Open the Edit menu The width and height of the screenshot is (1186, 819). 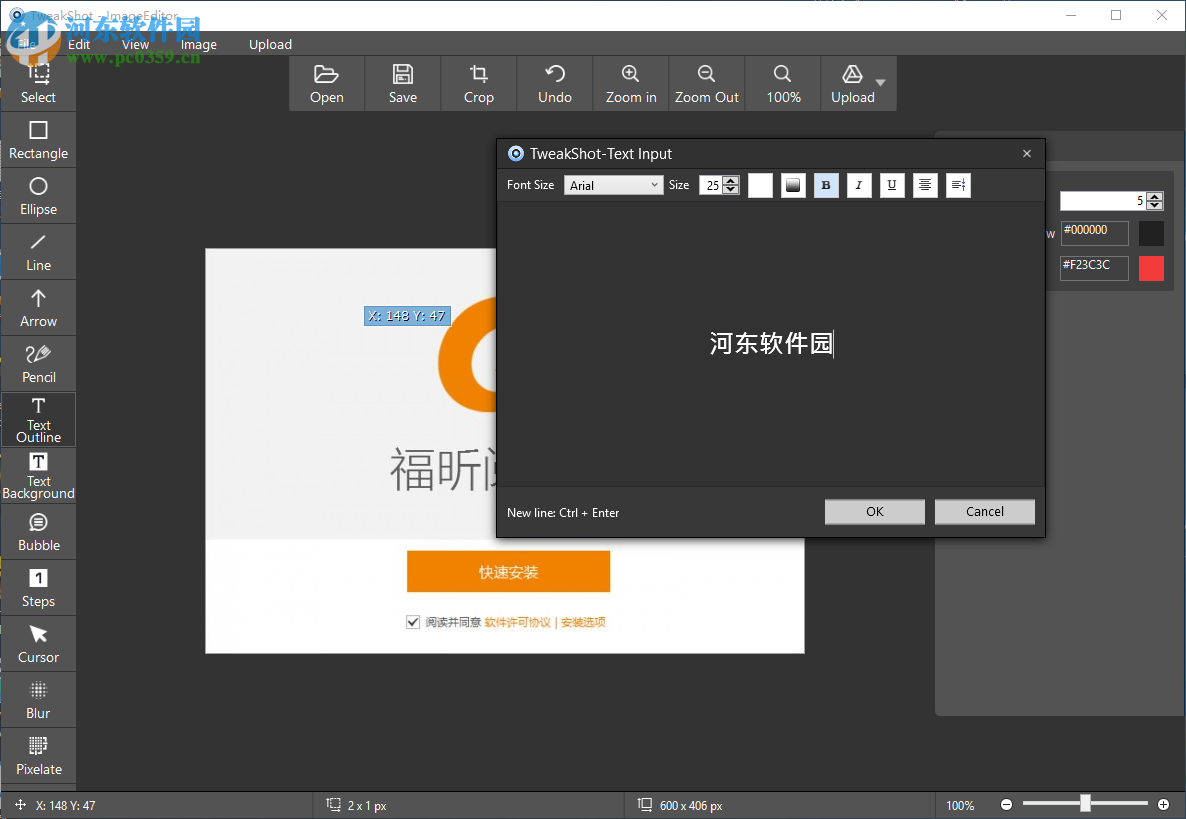point(79,44)
